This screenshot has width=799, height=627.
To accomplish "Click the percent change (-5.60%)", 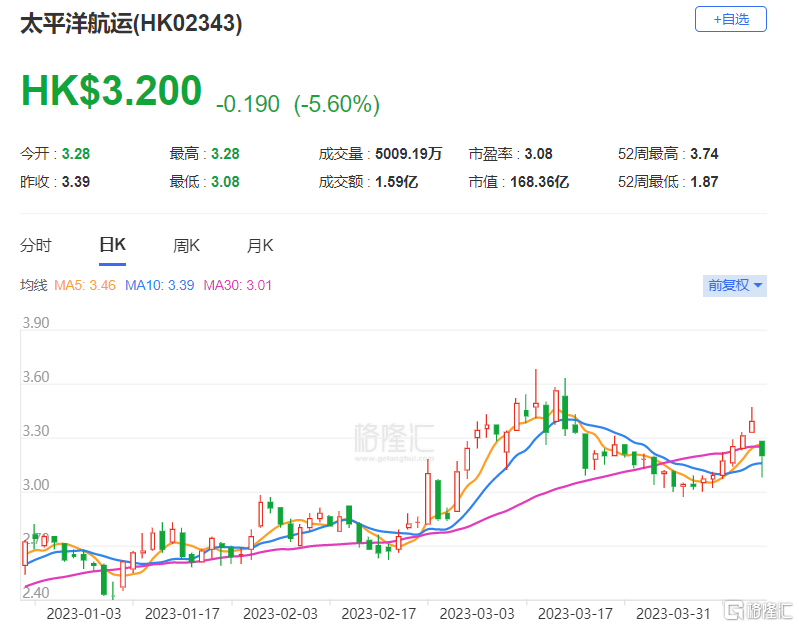I will (337, 104).
